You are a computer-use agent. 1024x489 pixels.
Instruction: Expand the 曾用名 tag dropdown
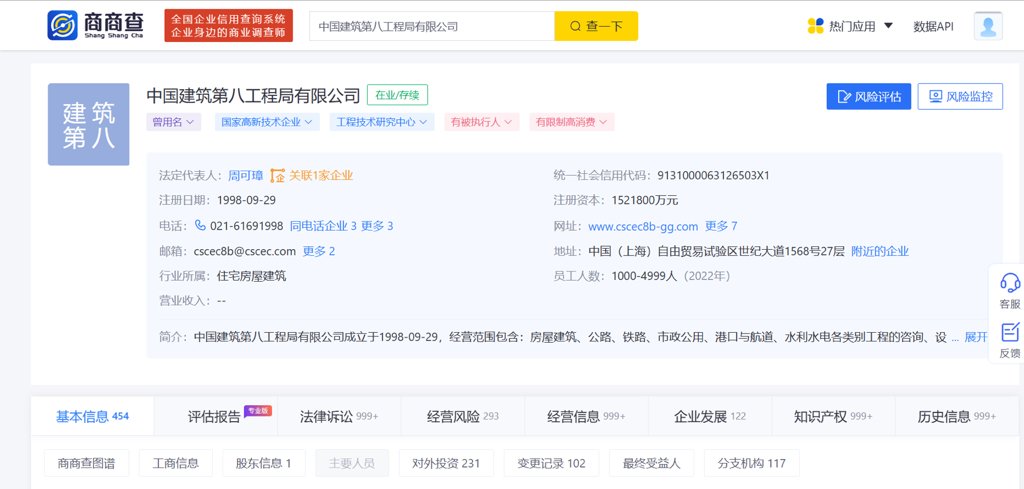(174, 122)
